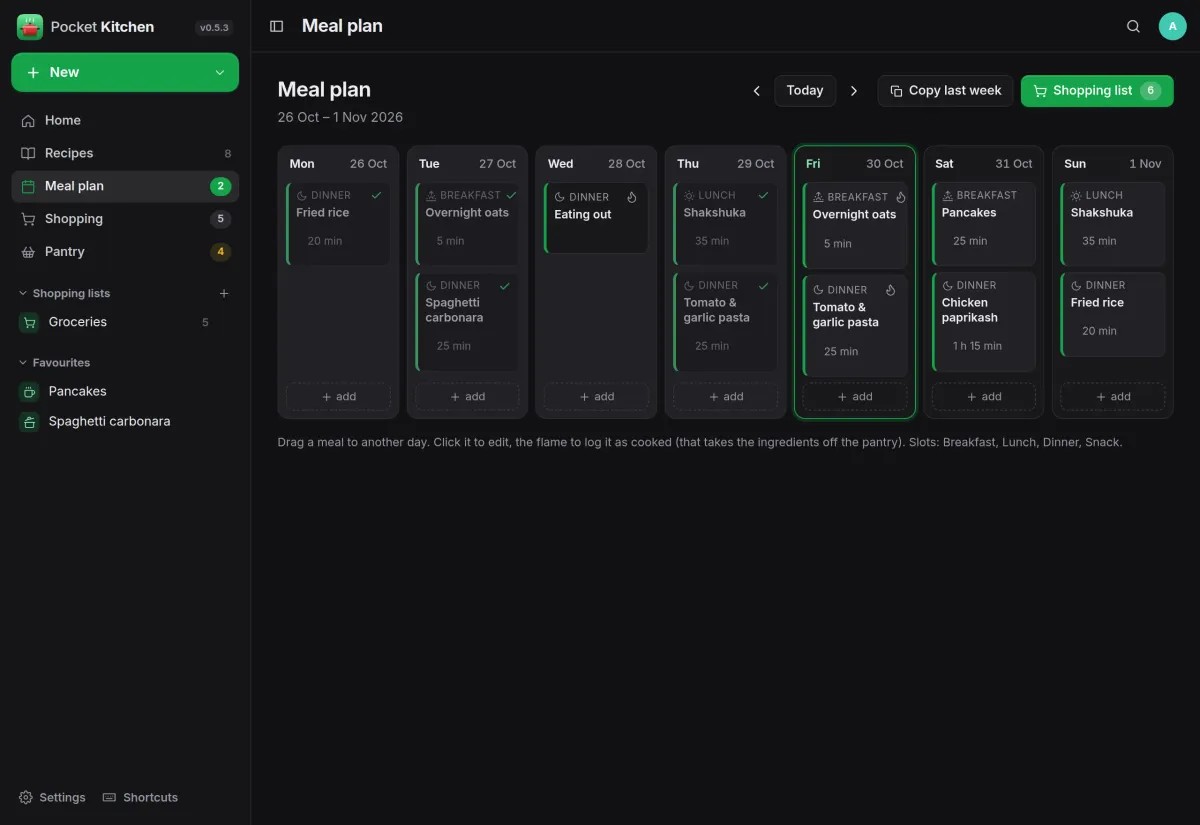Click the Copy last week button

coord(945,91)
